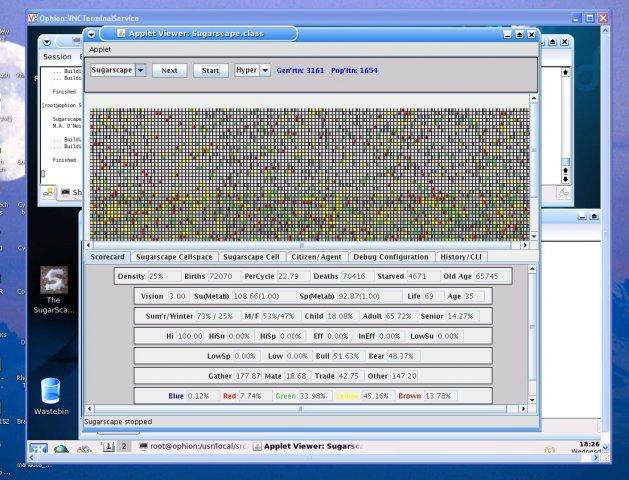Click the Senior field showing 14.27%
This screenshot has width=629, height=480.
tap(463, 316)
